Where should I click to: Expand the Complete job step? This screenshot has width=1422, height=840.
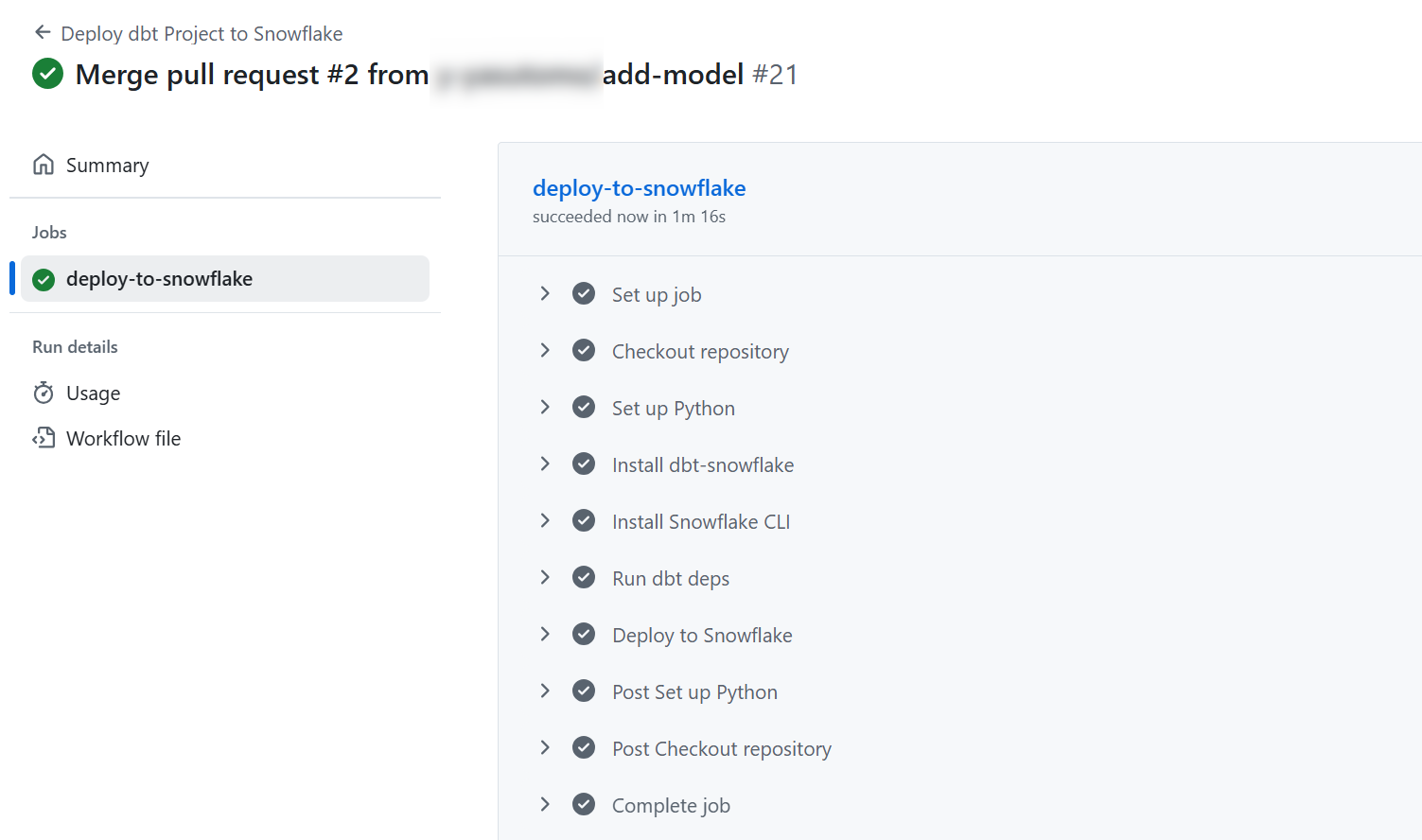click(x=545, y=805)
